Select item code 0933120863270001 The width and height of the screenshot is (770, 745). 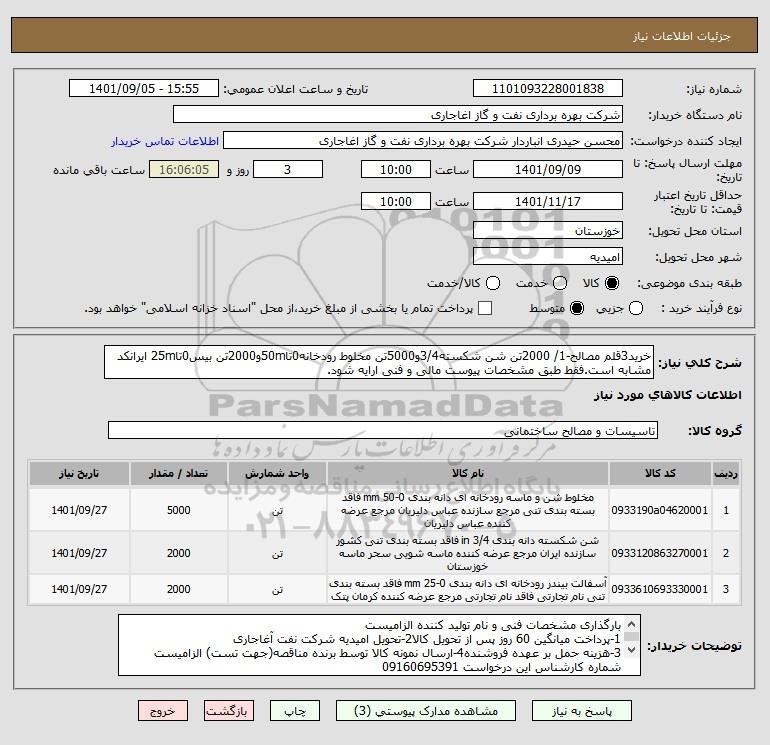point(660,553)
